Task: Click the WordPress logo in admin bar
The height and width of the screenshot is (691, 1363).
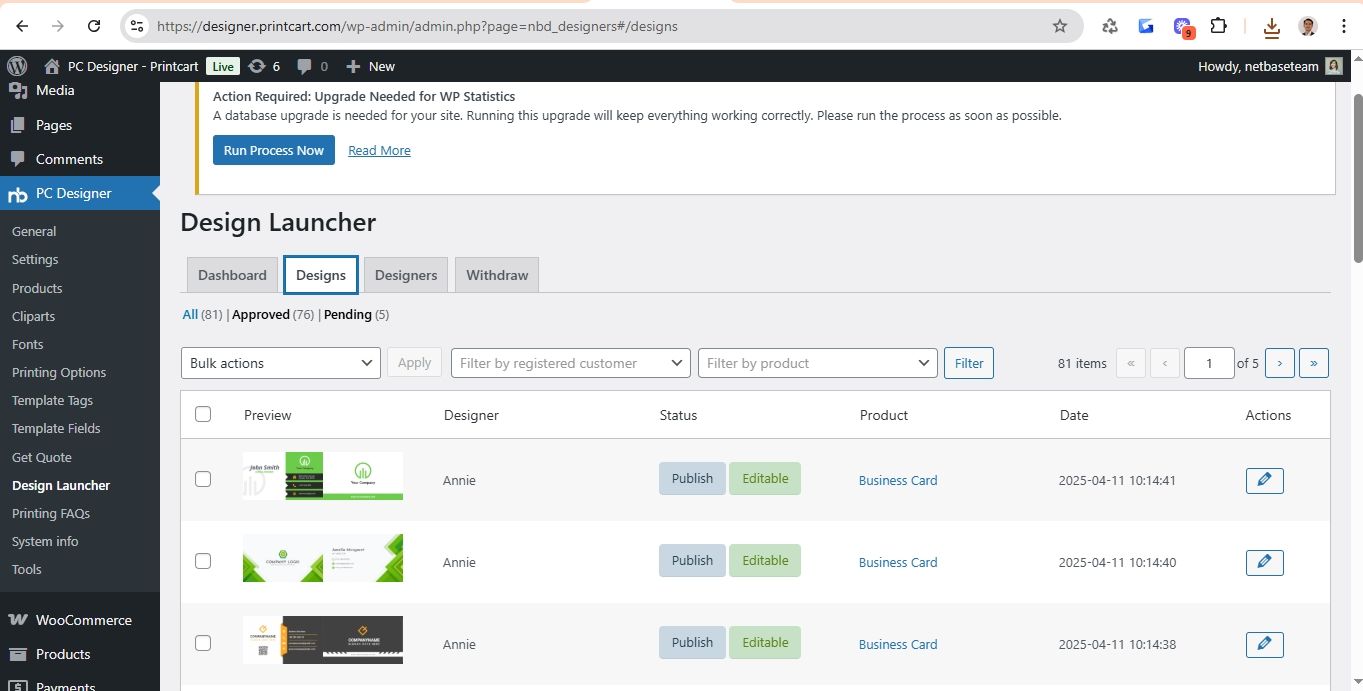Action: pyautogui.click(x=17, y=66)
